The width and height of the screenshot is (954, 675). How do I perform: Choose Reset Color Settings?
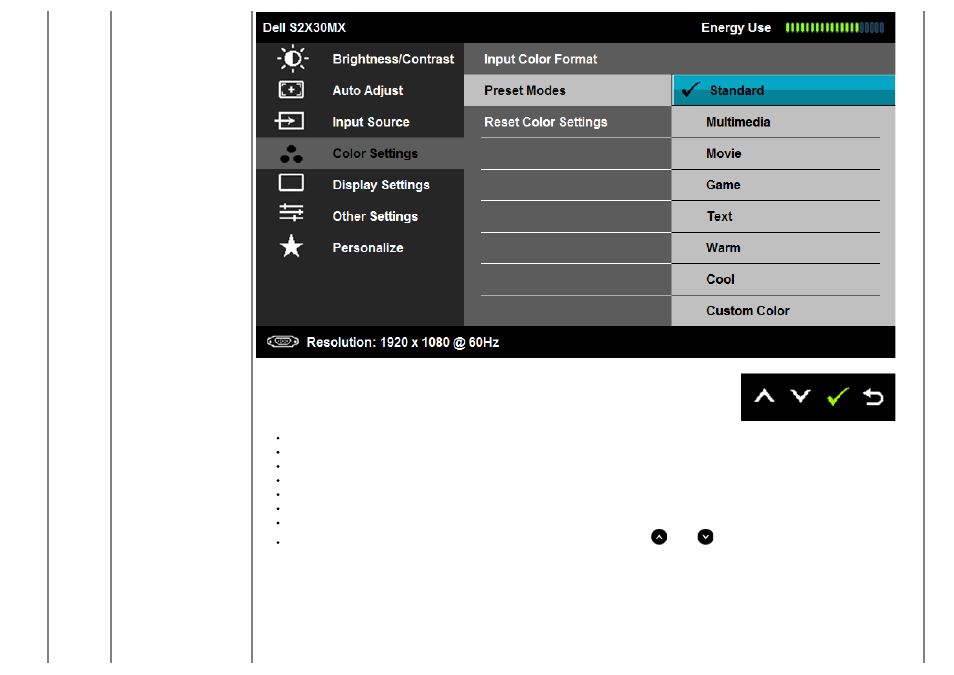[568, 122]
